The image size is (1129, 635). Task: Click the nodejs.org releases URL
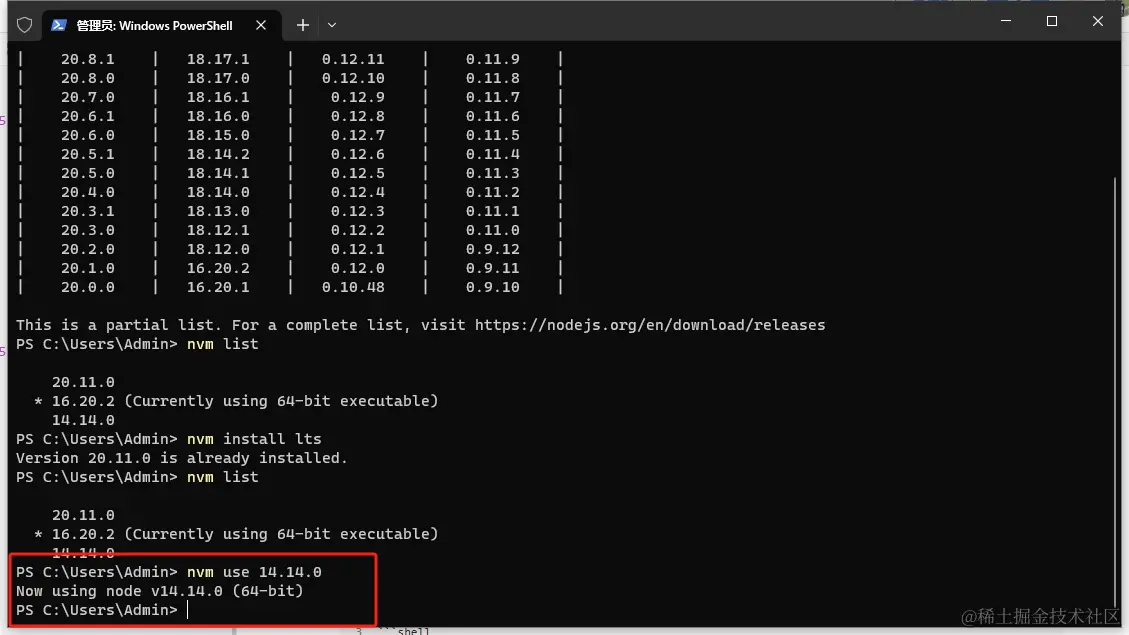[x=650, y=325]
